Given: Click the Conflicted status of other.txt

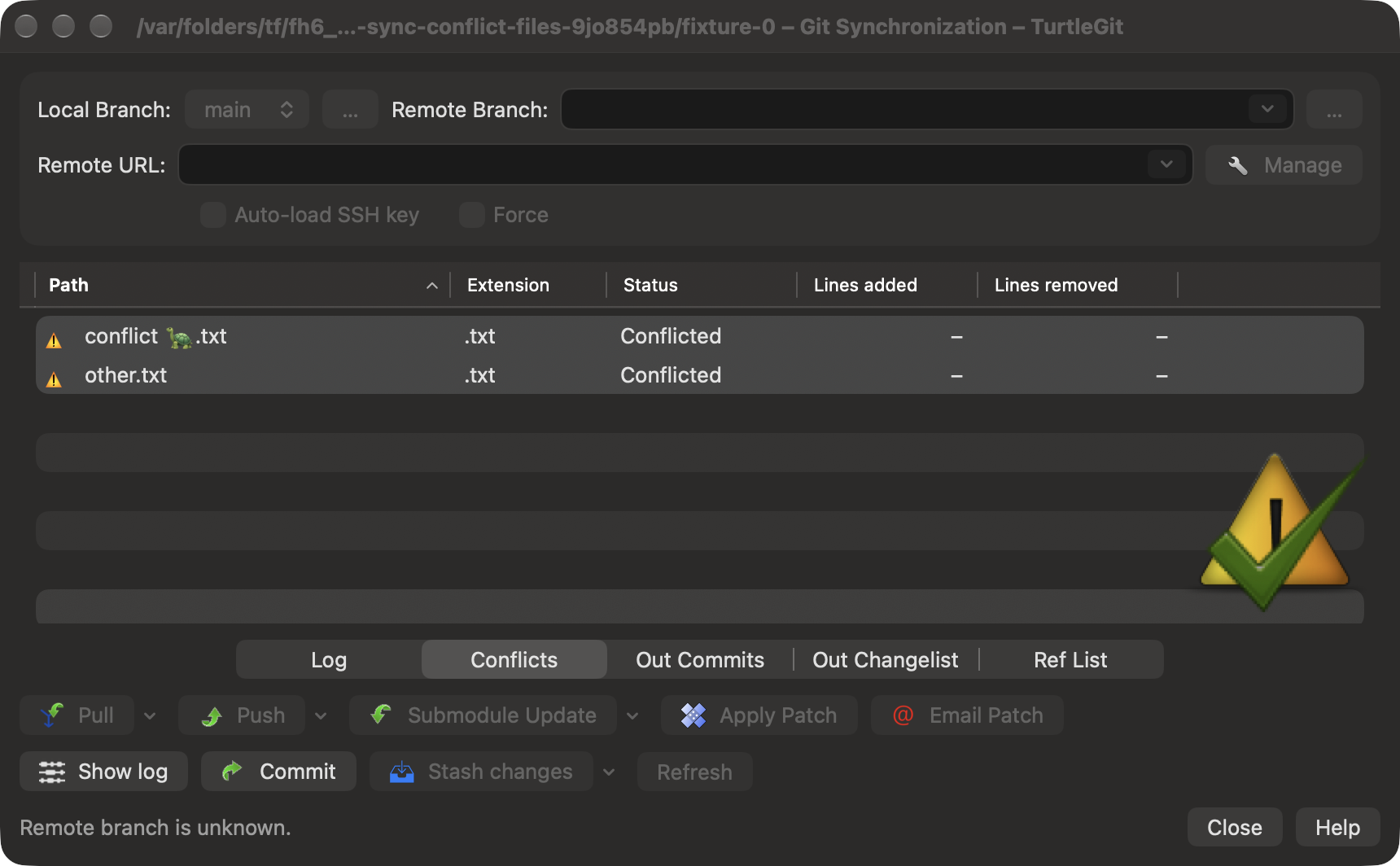Looking at the screenshot, I should pos(671,375).
